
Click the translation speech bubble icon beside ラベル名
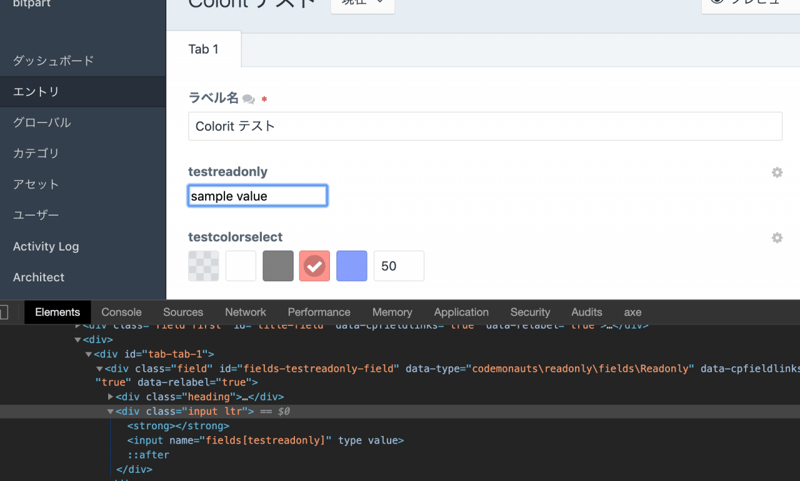(249, 99)
